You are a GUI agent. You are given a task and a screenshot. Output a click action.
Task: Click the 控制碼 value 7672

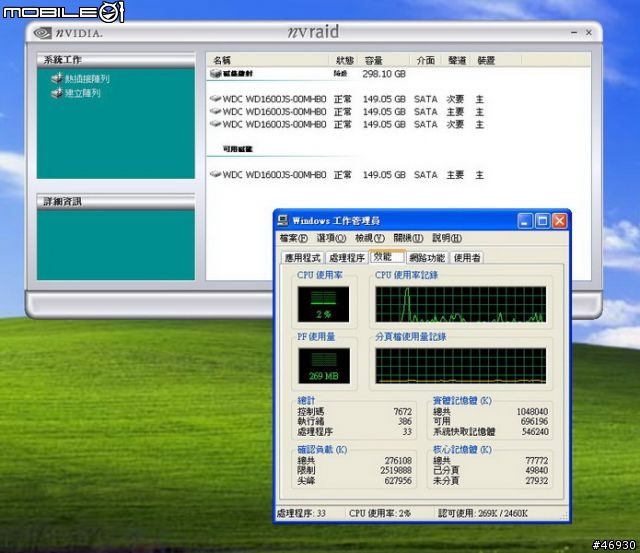402,411
